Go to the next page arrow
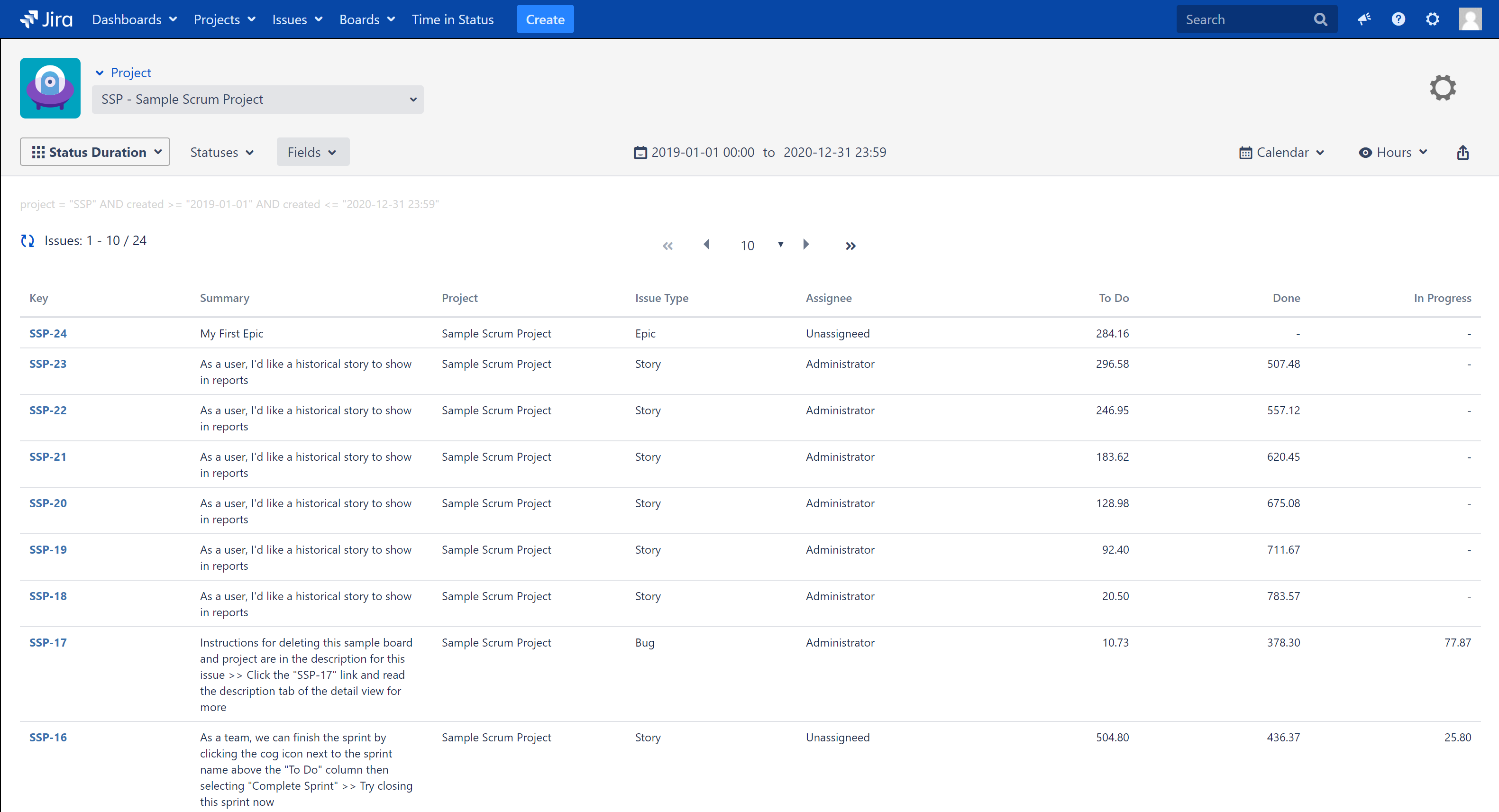The image size is (1499, 812). [806, 244]
